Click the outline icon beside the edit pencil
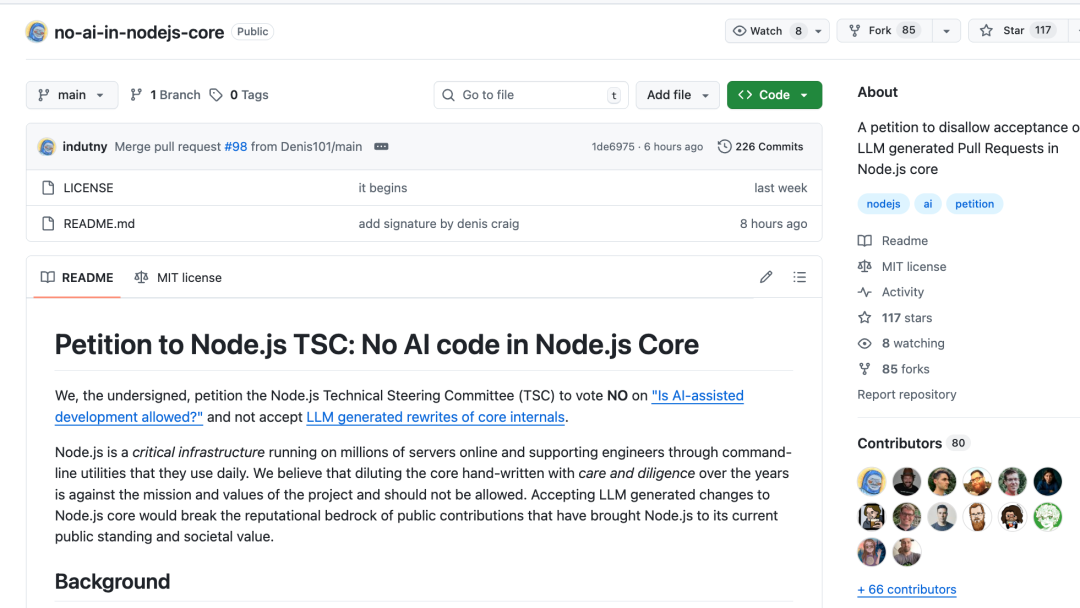Viewport: 1080px width, 608px height. 800,277
